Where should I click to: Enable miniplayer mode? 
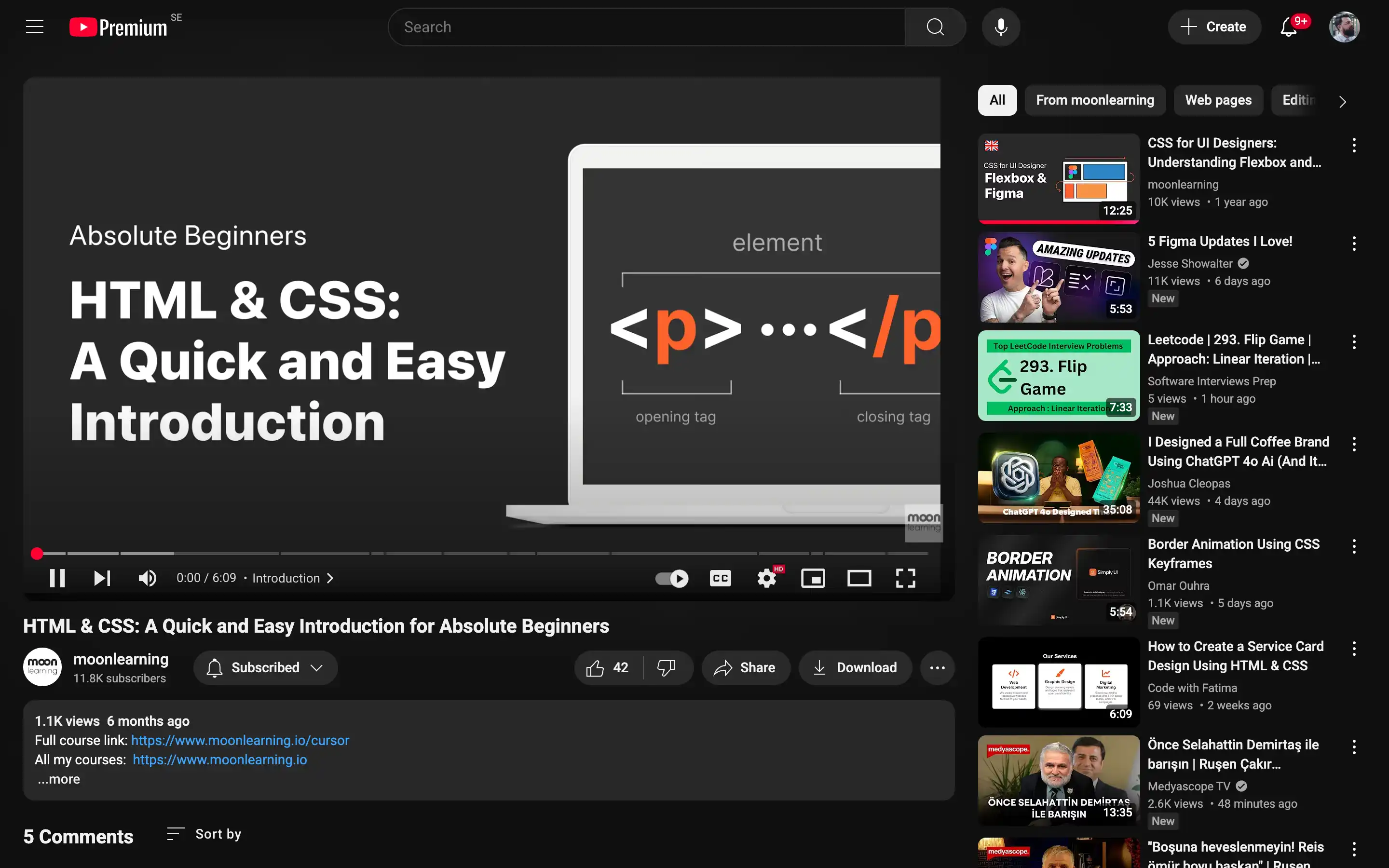813,578
